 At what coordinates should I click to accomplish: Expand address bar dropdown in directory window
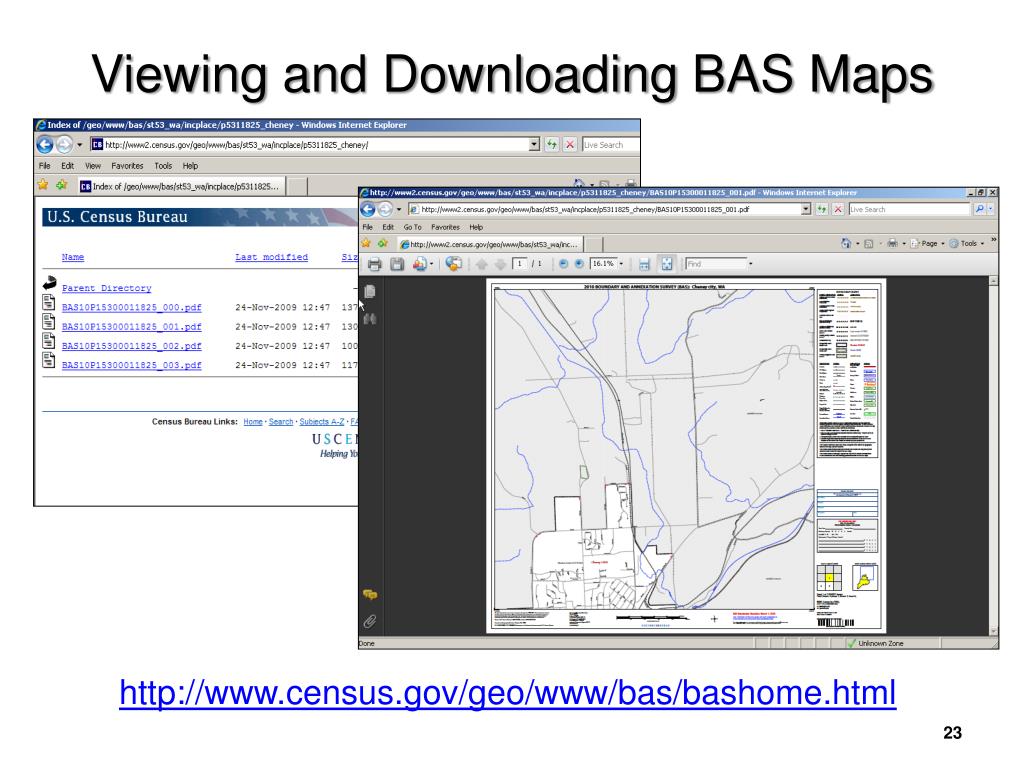(534, 144)
